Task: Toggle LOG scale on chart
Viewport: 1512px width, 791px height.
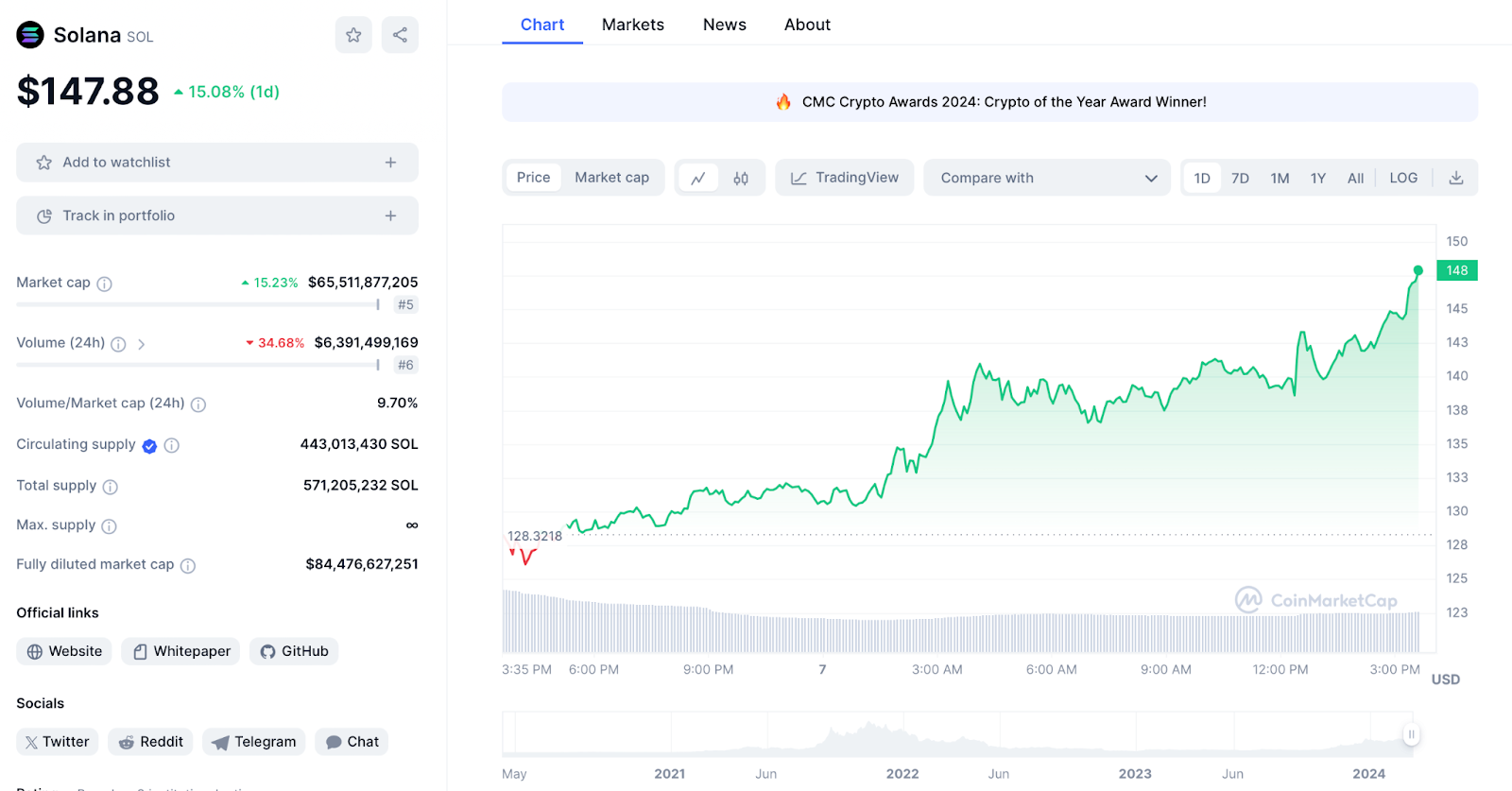Action: (1403, 178)
